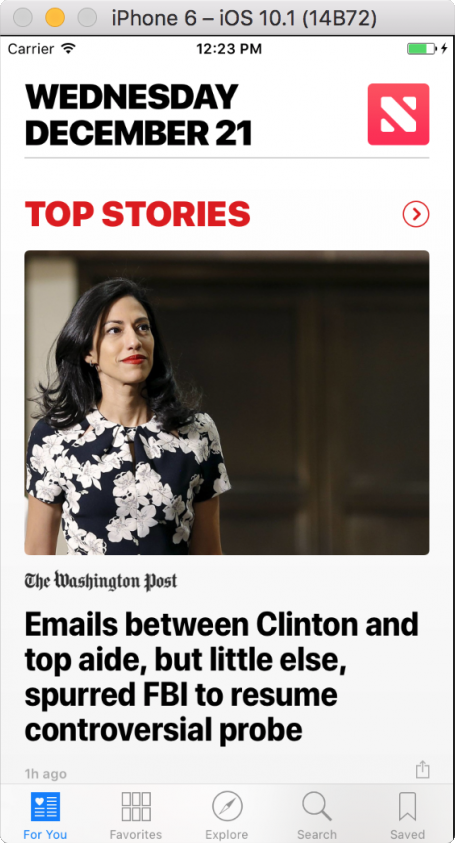Switch to the Favorites tab label
The image size is (455, 843).
pyautogui.click(x=136, y=834)
